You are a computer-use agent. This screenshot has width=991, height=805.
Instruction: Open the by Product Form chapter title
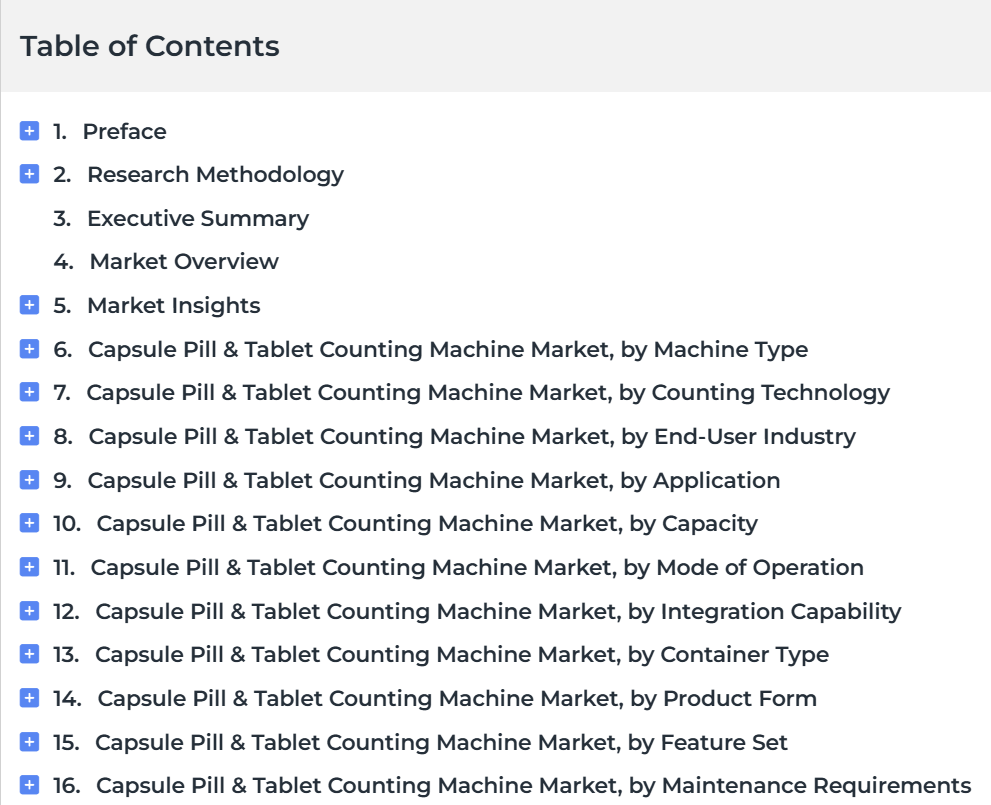point(457,699)
